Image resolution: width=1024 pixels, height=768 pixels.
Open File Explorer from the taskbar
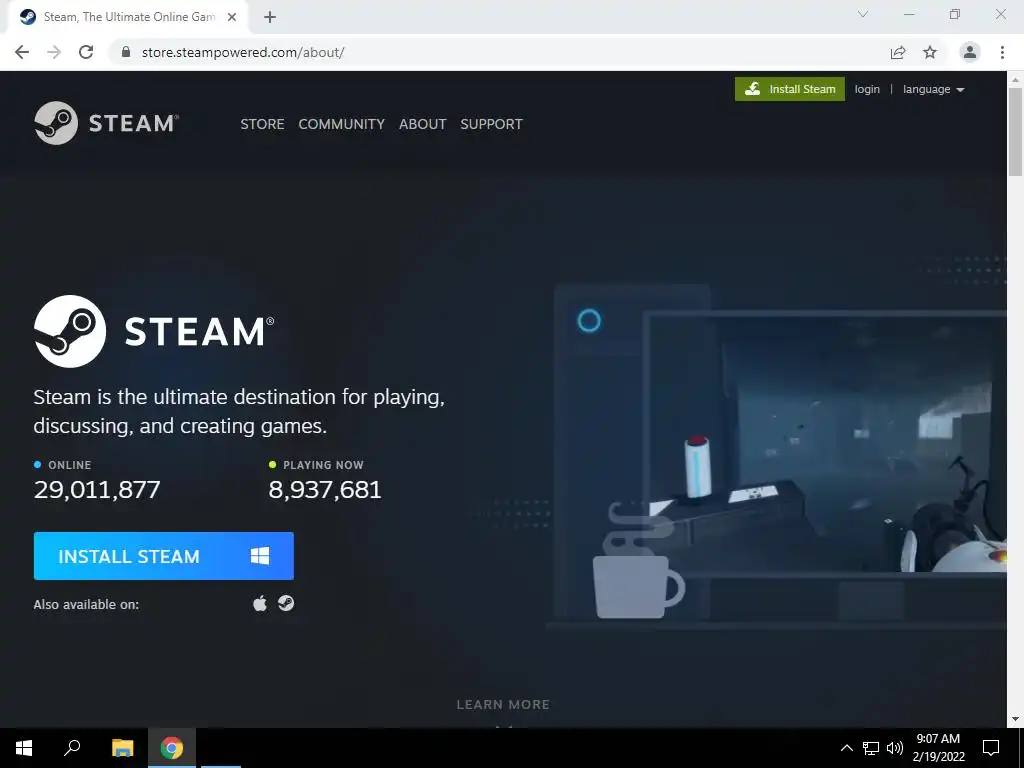coord(122,748)
